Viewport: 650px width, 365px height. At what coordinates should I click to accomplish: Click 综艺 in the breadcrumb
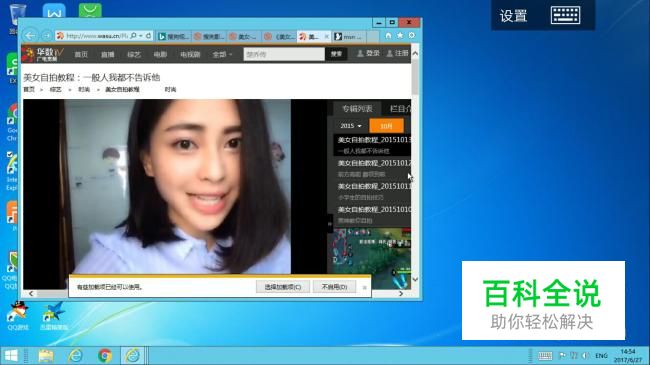coord(56,90)
